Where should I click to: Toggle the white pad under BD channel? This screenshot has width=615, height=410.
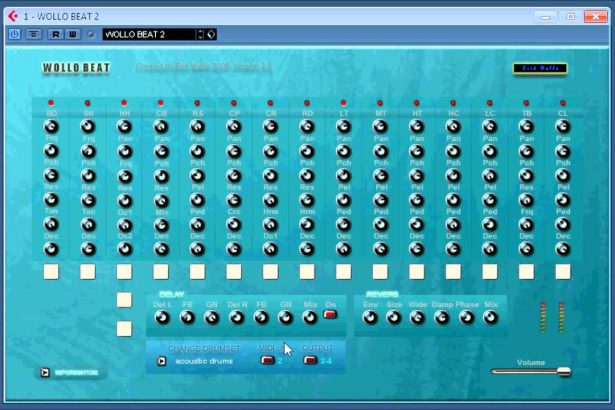pyautogui.click(x=52, y=271)
